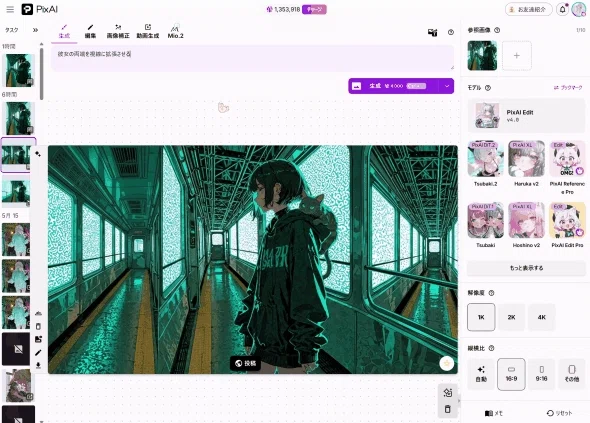Click the purple 生成 generate button
Image resolution: width=590 pixels, height=423 pixels.
pyautogui.click(x=393, y=86)
